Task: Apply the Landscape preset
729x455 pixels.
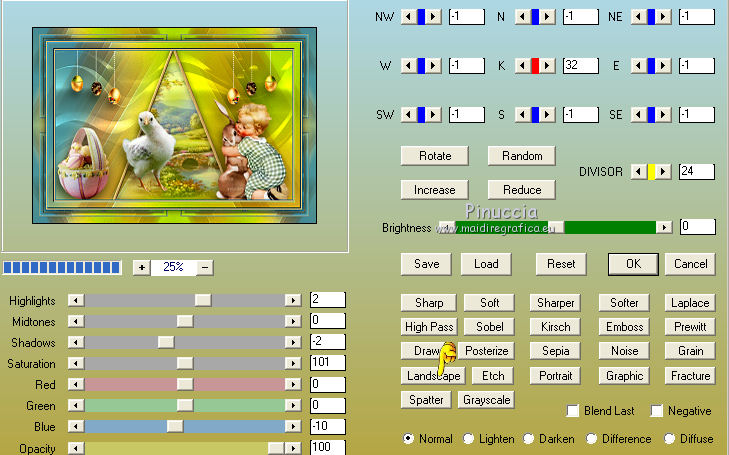Action: click(433, 376)
